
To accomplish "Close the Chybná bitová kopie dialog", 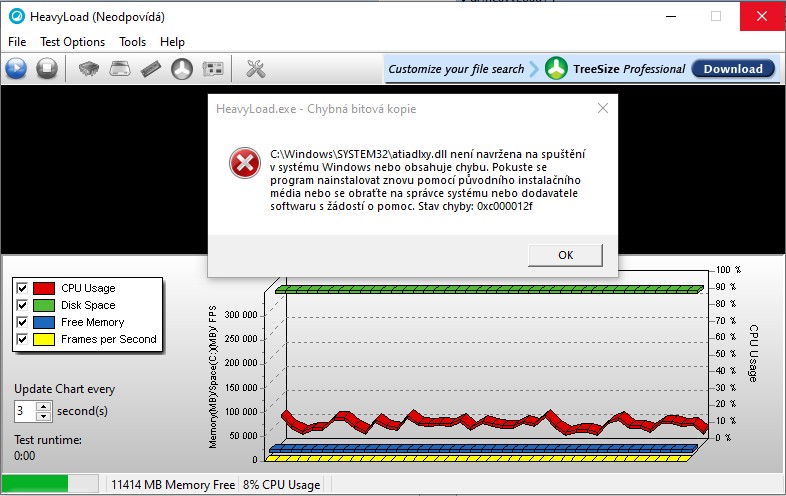I will pyautogui.click(x=603, y=108).
